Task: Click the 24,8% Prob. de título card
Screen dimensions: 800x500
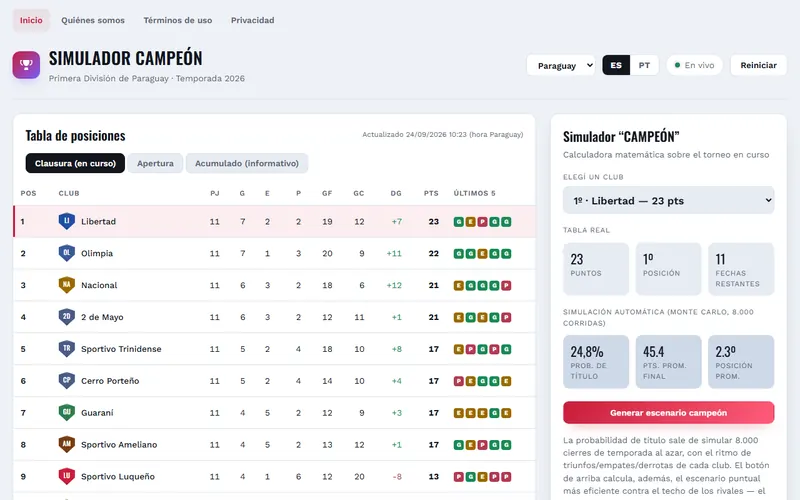Action: coord(596,362)
